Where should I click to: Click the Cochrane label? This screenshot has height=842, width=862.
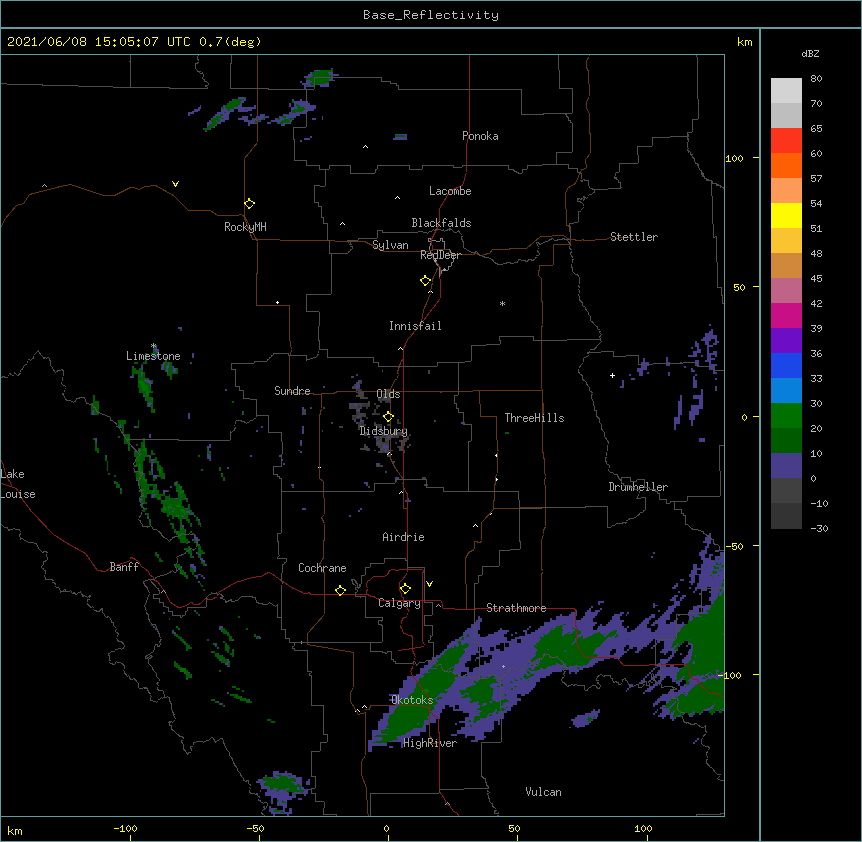(322, 568)
